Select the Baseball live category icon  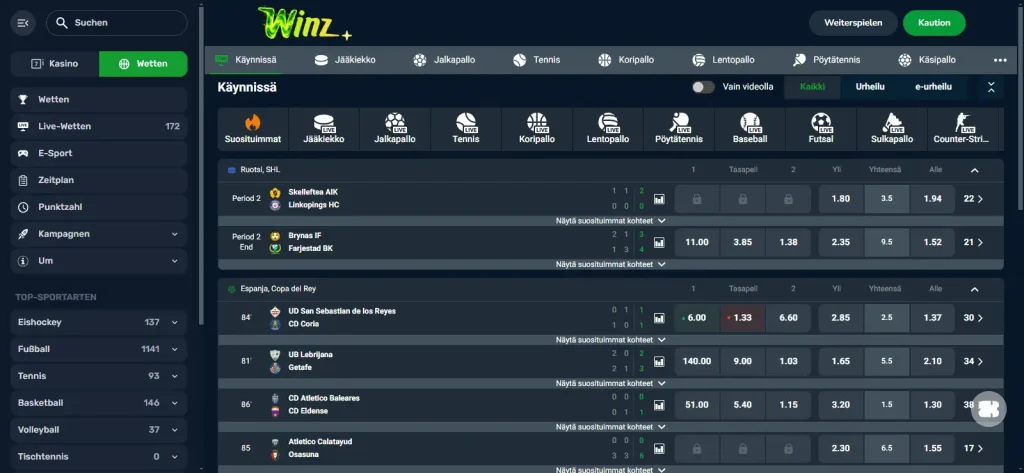pos(750,129)
